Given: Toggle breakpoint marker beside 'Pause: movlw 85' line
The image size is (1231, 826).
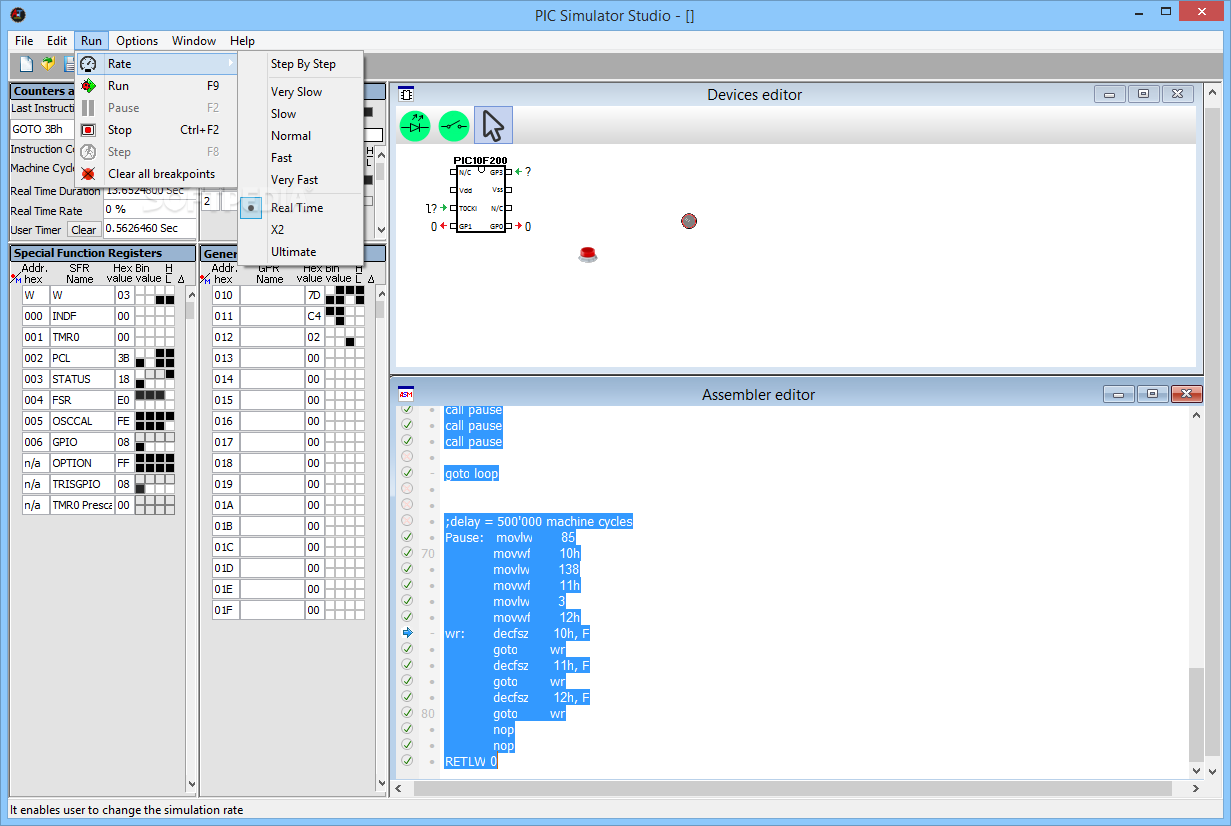Looking at the screenshot, I should point(407,537).
